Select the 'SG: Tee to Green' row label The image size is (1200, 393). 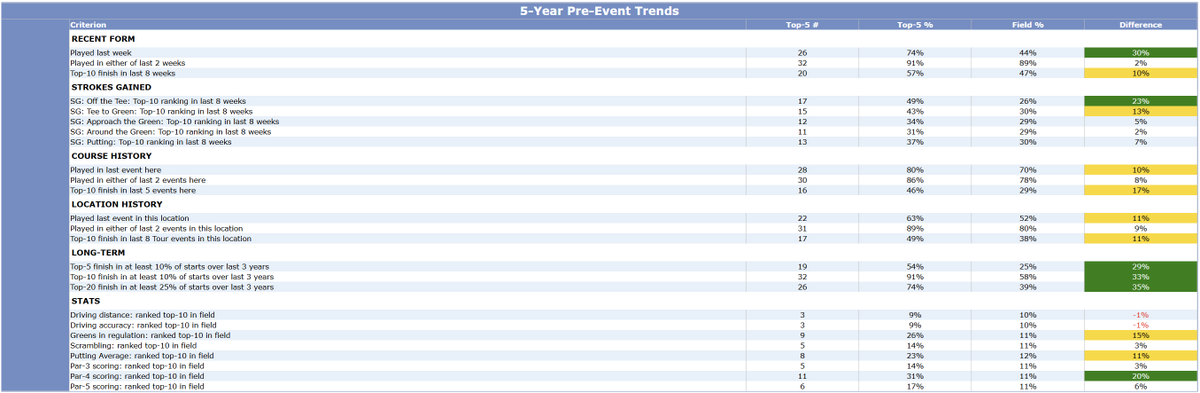pyautogui.click(x=161, y=111)
